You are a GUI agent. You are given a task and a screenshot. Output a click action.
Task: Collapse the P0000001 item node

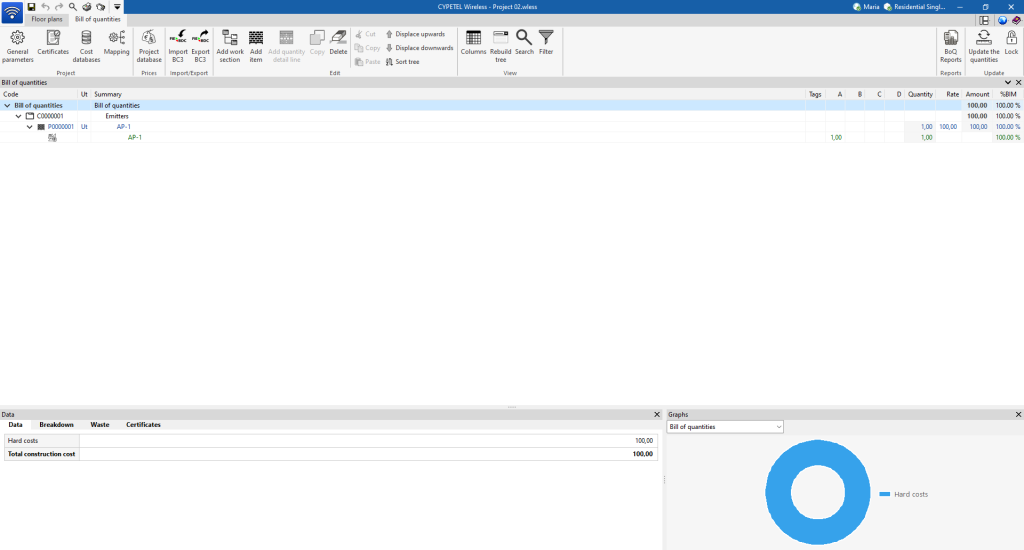29,127
